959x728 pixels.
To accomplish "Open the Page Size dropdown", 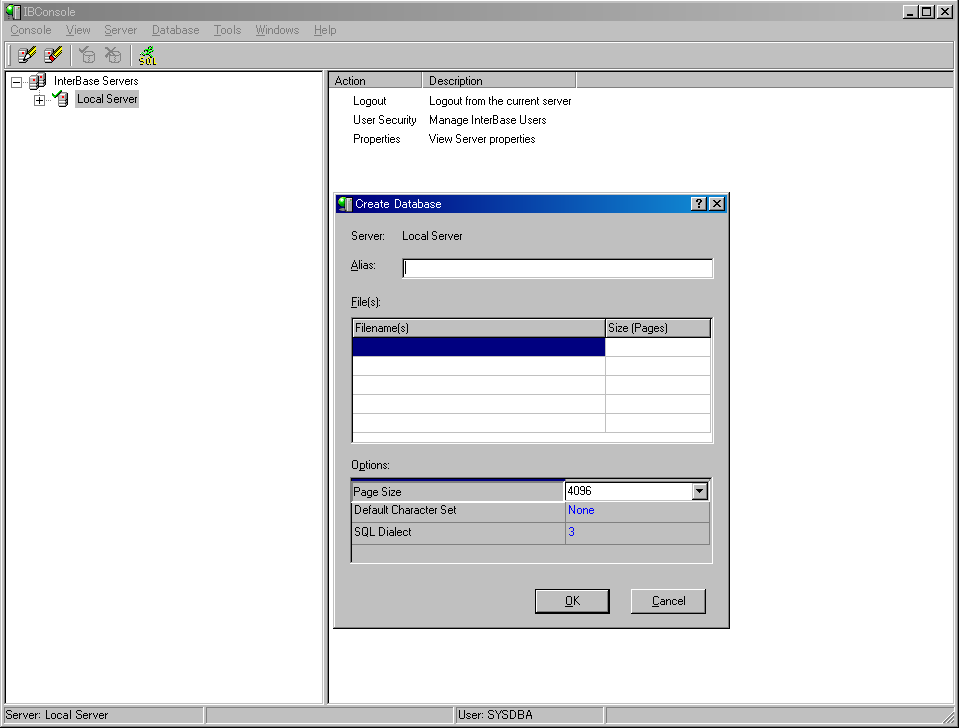I will coord(699,491).
